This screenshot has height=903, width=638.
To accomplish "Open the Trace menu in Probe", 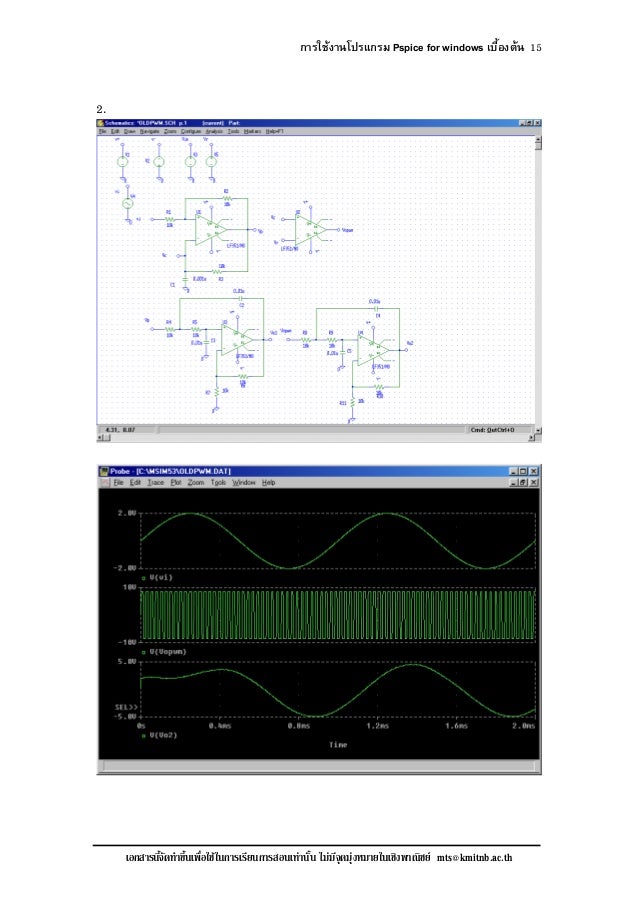I will tap(156, 482).
